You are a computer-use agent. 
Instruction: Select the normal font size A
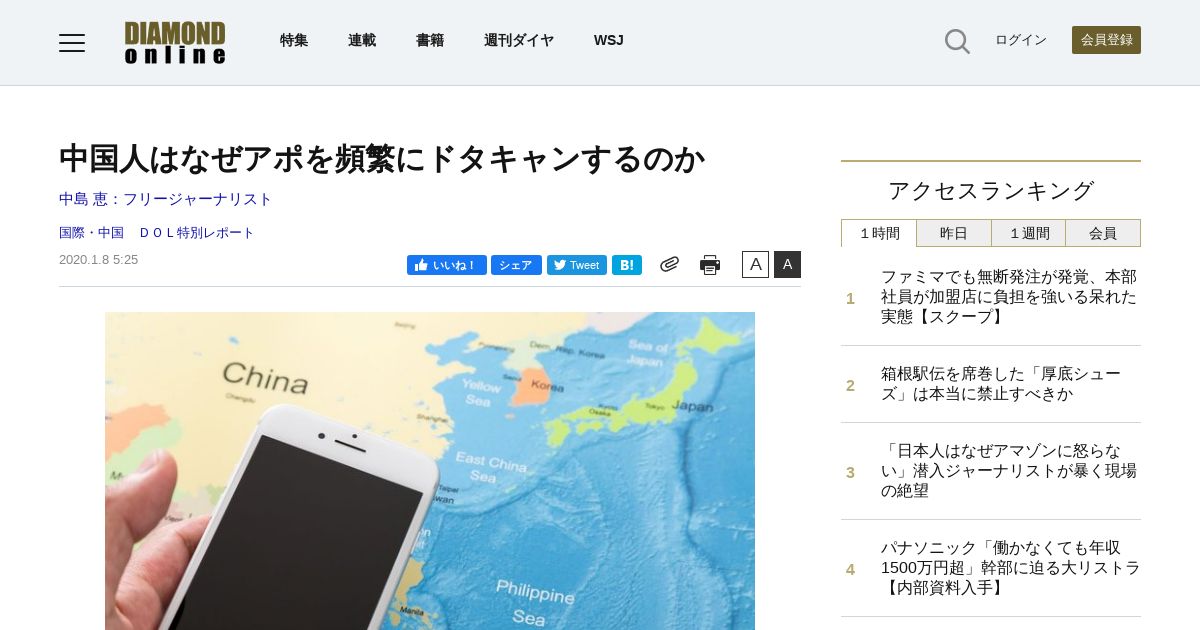[x=755, y=264]
